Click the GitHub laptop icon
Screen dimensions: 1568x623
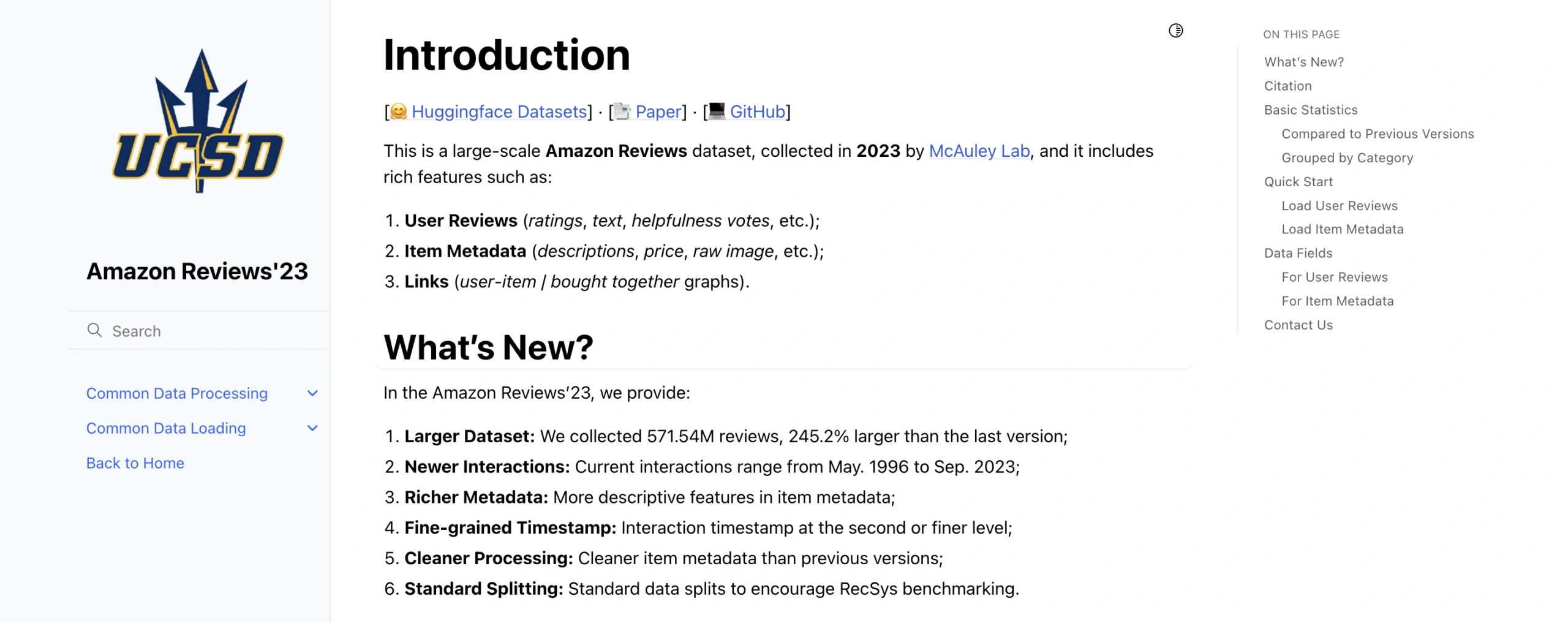716,111
